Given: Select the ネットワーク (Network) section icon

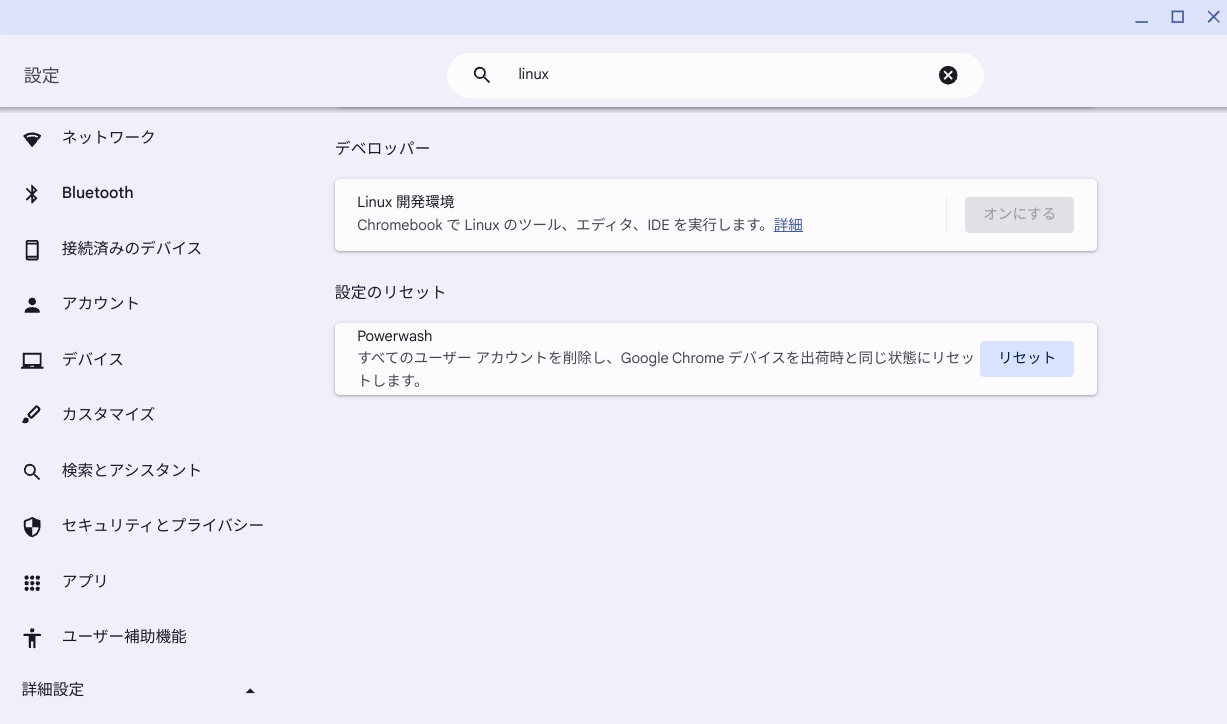Looking at the screenshot, I should (x=32, y=138).
